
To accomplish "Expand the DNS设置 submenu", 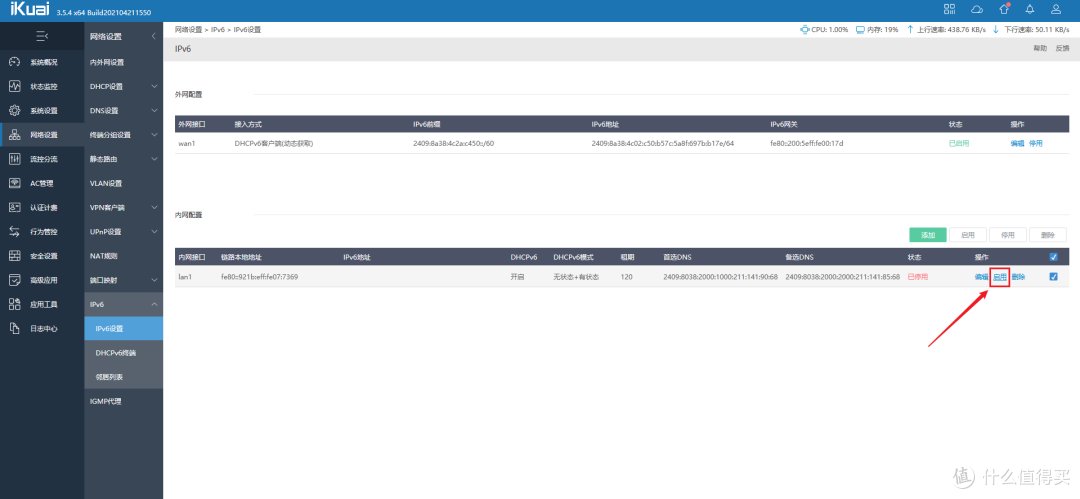I will tap(123, 110).
